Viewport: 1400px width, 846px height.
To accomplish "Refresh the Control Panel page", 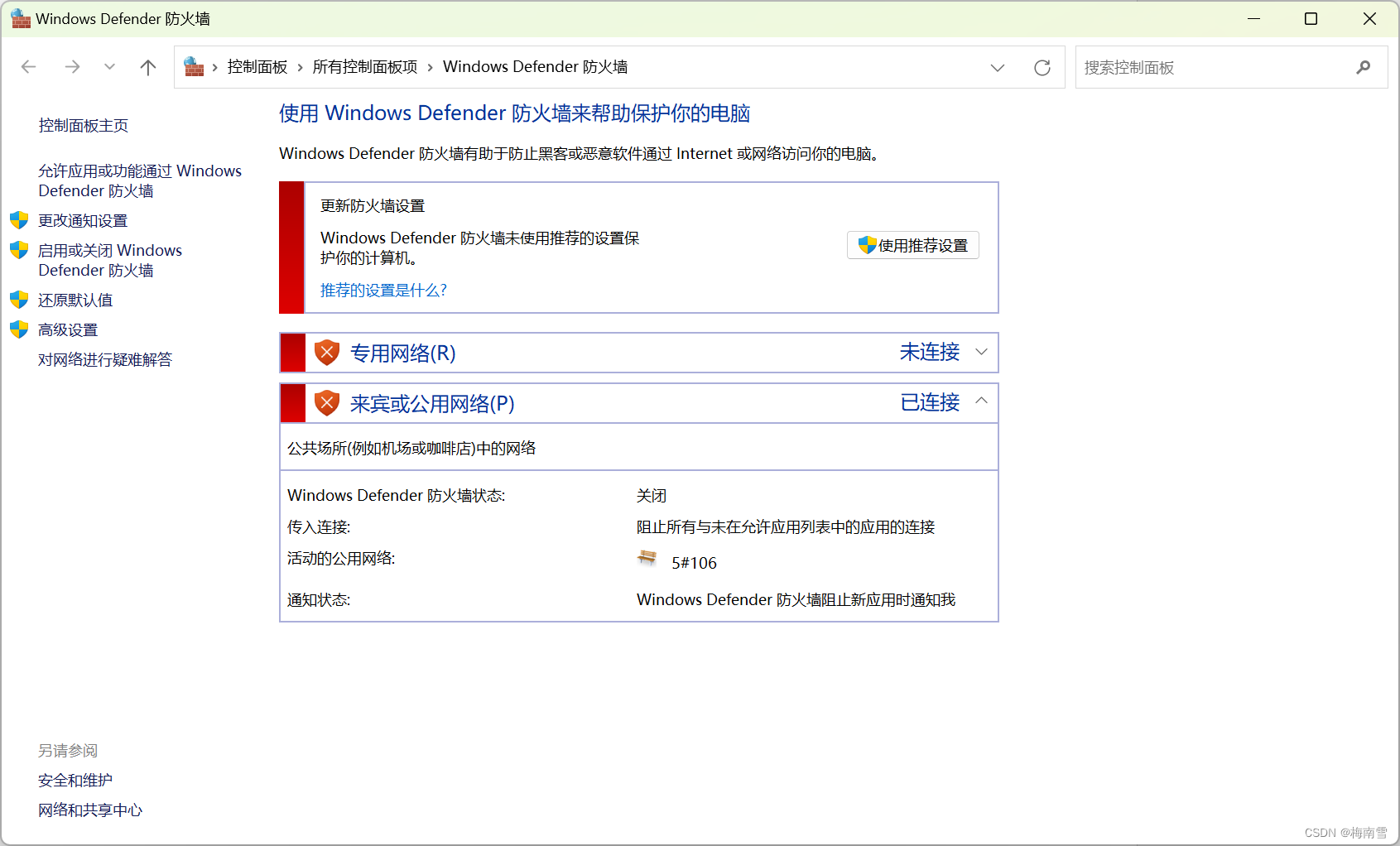I will tap(1042, 68).
